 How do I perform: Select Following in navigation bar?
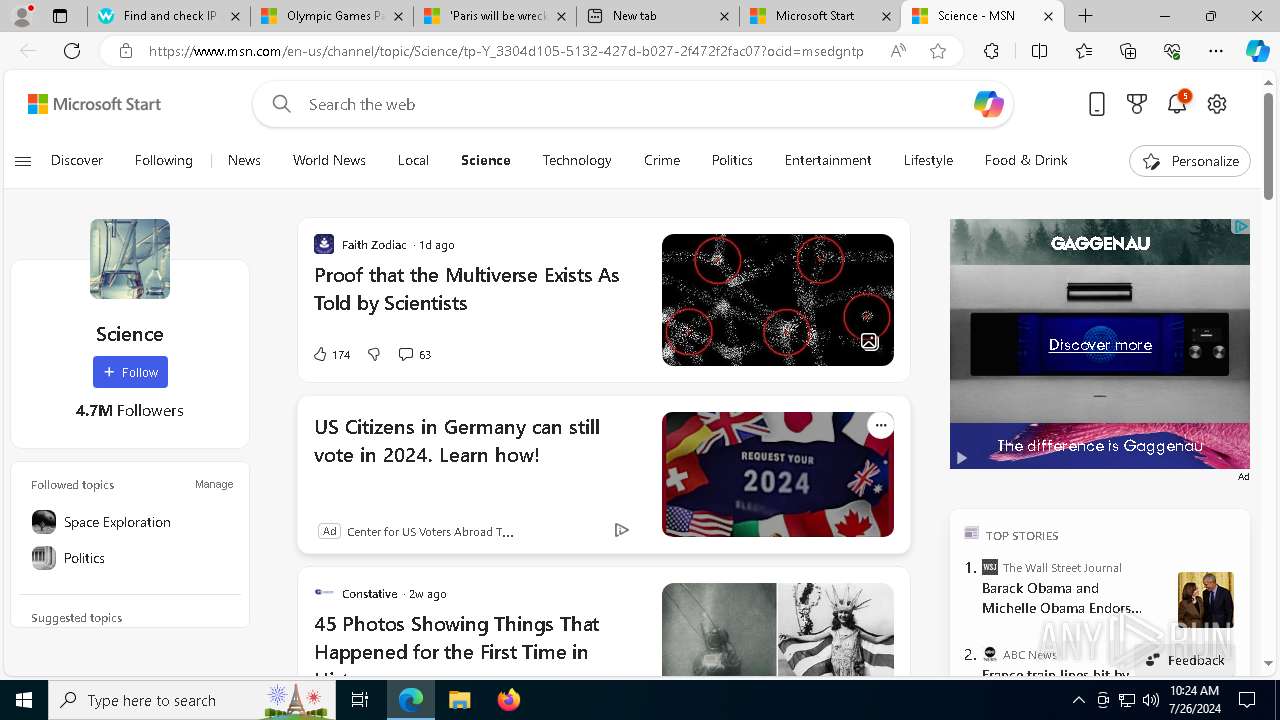click(x=164, y=160)
